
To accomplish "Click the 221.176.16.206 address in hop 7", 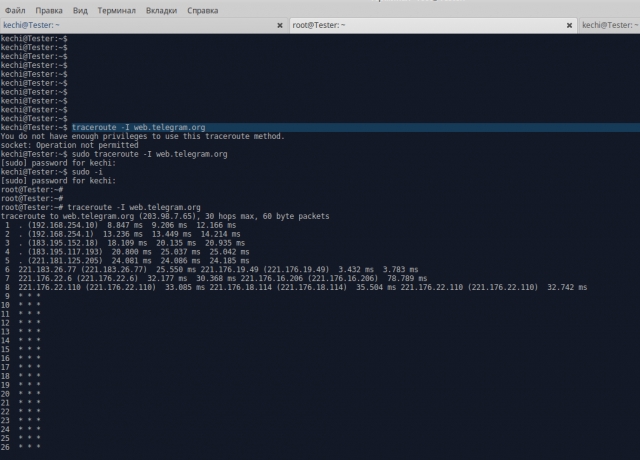I will tap(271, 278).
